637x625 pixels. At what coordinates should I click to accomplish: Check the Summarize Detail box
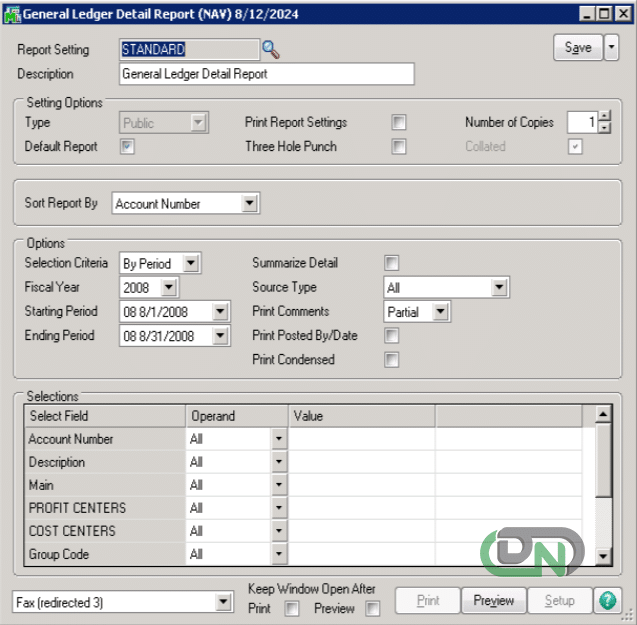tap(391, 263)
